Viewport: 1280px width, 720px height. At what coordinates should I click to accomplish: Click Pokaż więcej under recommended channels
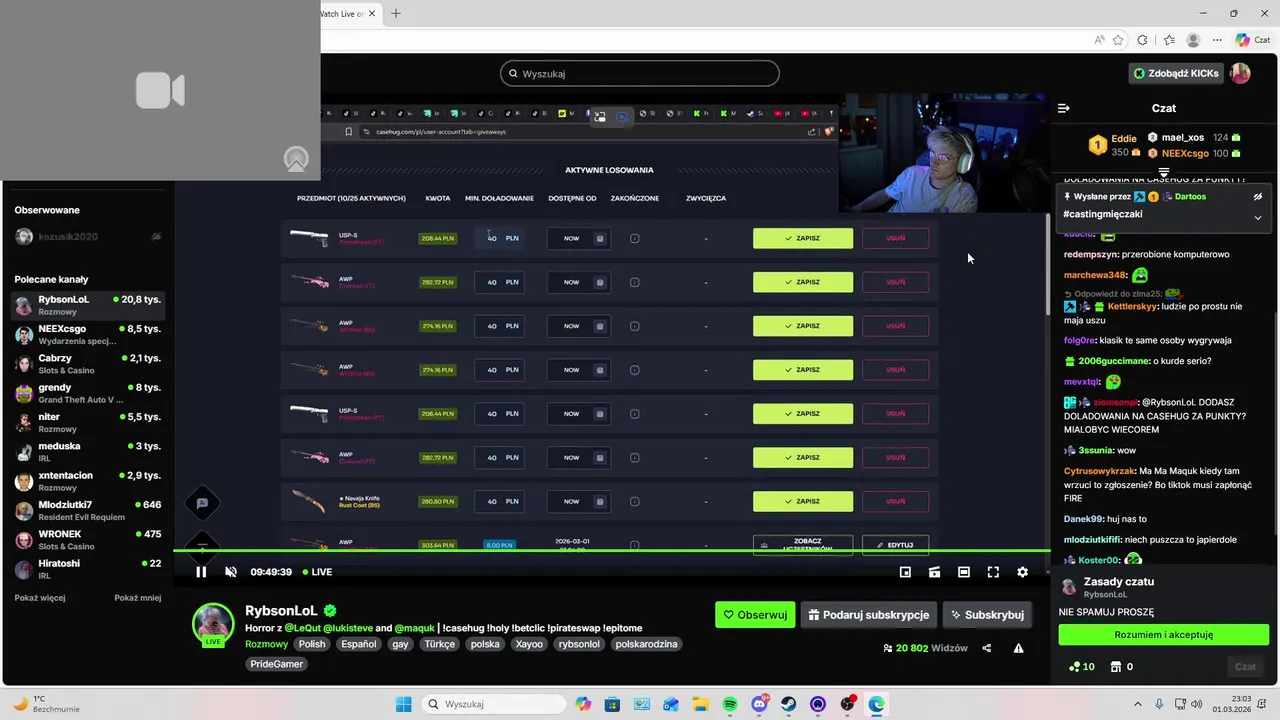click(40, 598)
